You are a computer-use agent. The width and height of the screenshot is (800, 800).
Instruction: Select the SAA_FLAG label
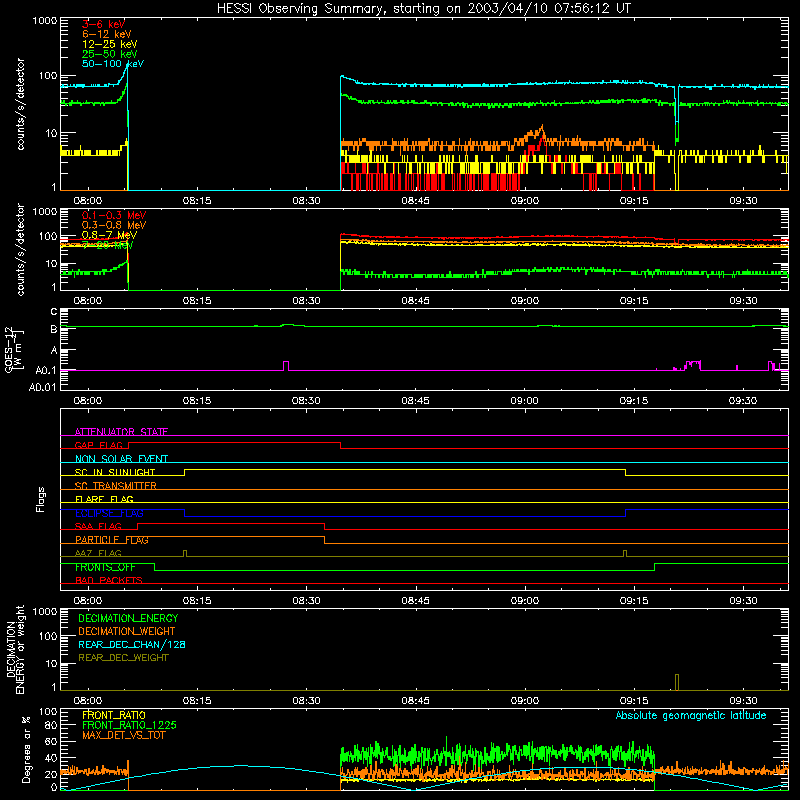coord(98,527)
